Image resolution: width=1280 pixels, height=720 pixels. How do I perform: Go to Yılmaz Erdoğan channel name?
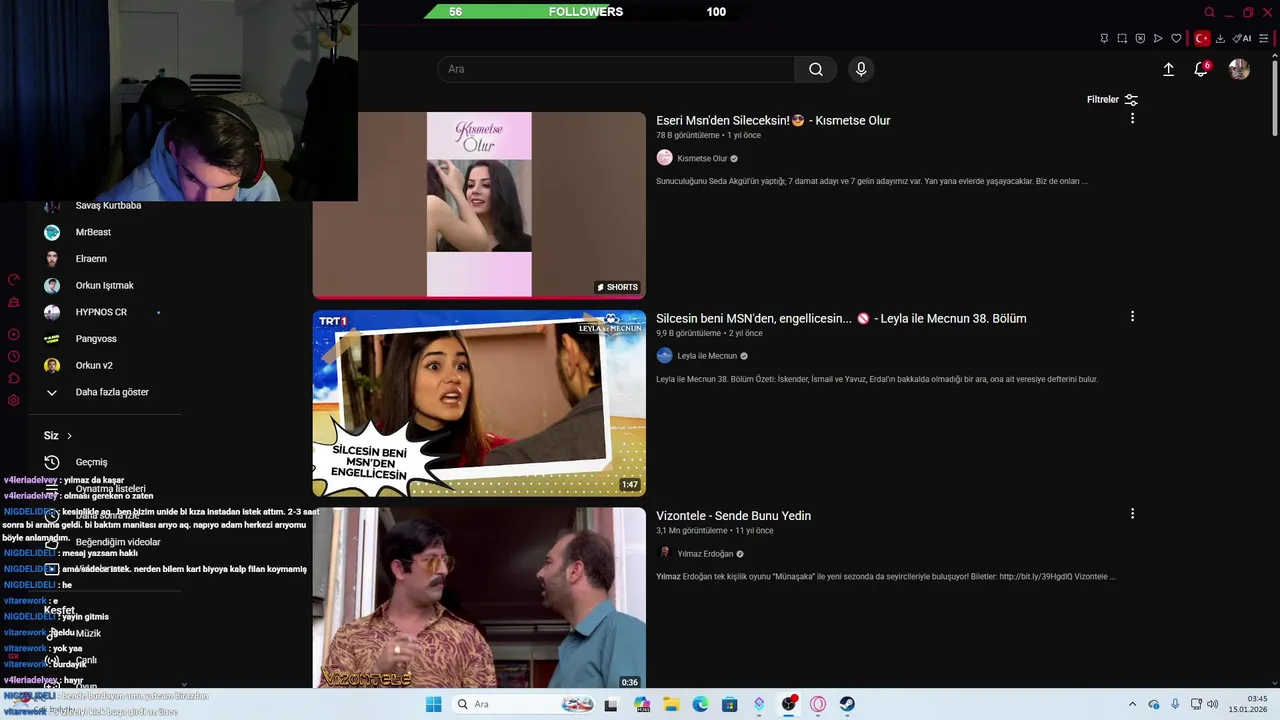coord(705,554)
